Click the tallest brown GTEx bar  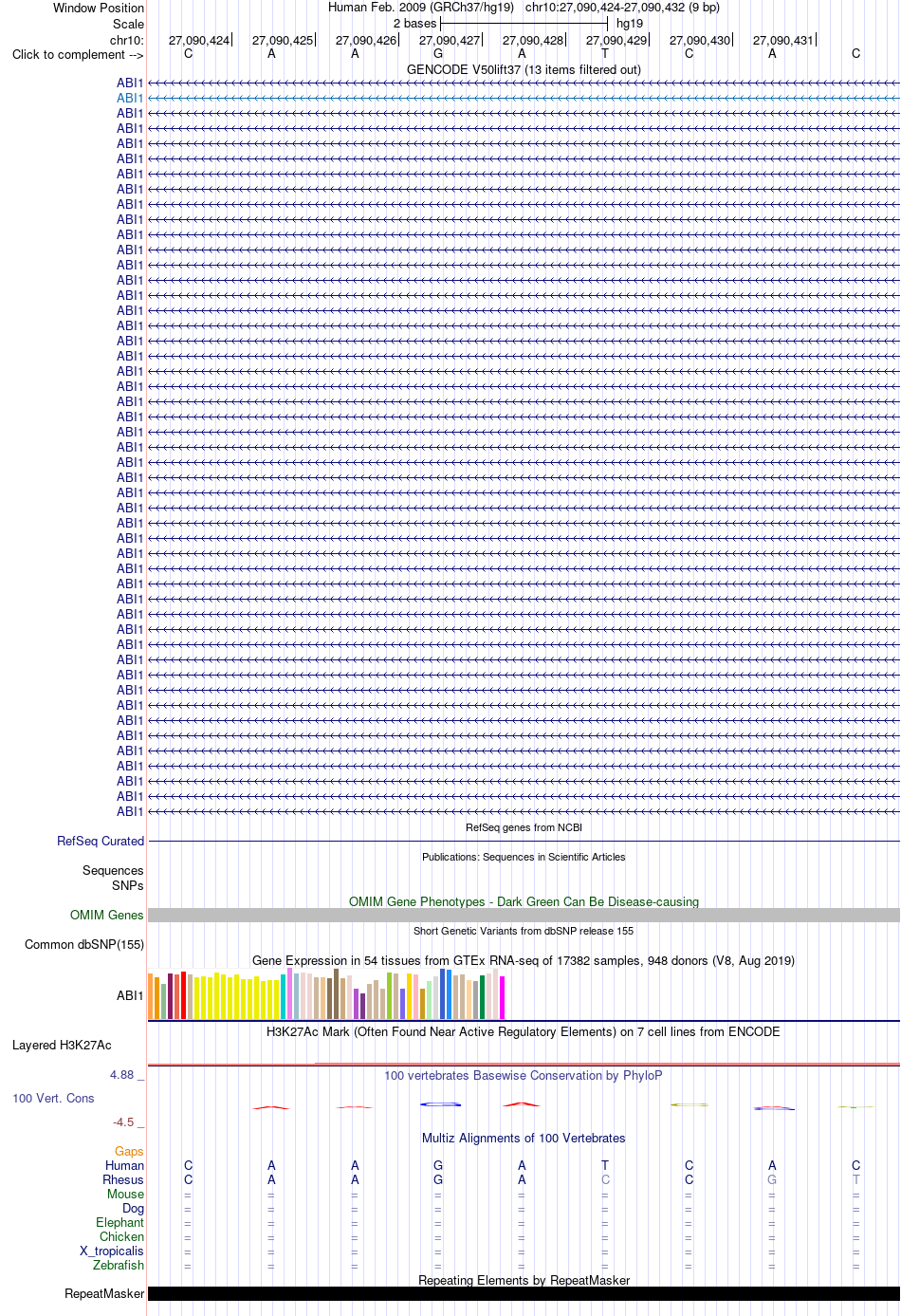[336, 993]
